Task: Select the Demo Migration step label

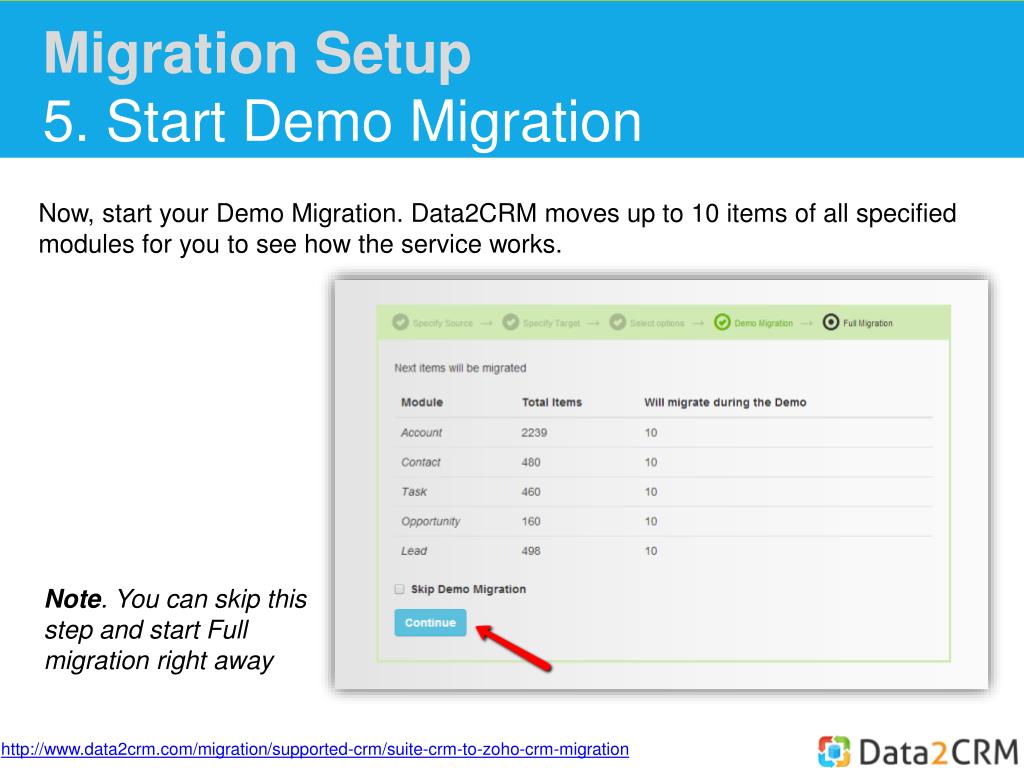Action: (763, 323)
